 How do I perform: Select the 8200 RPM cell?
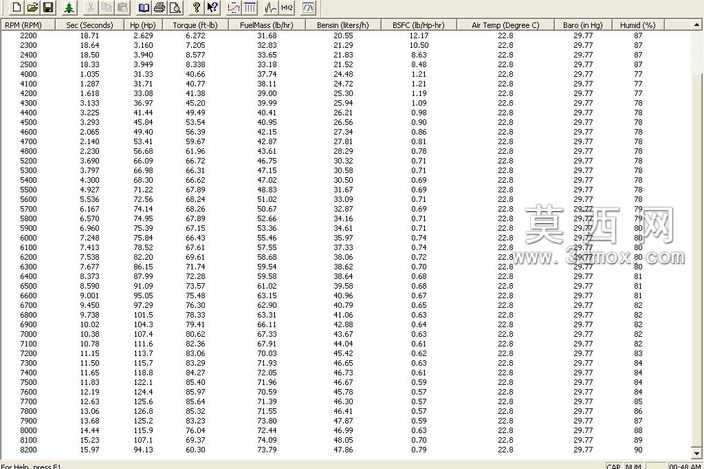pos(28,450)
